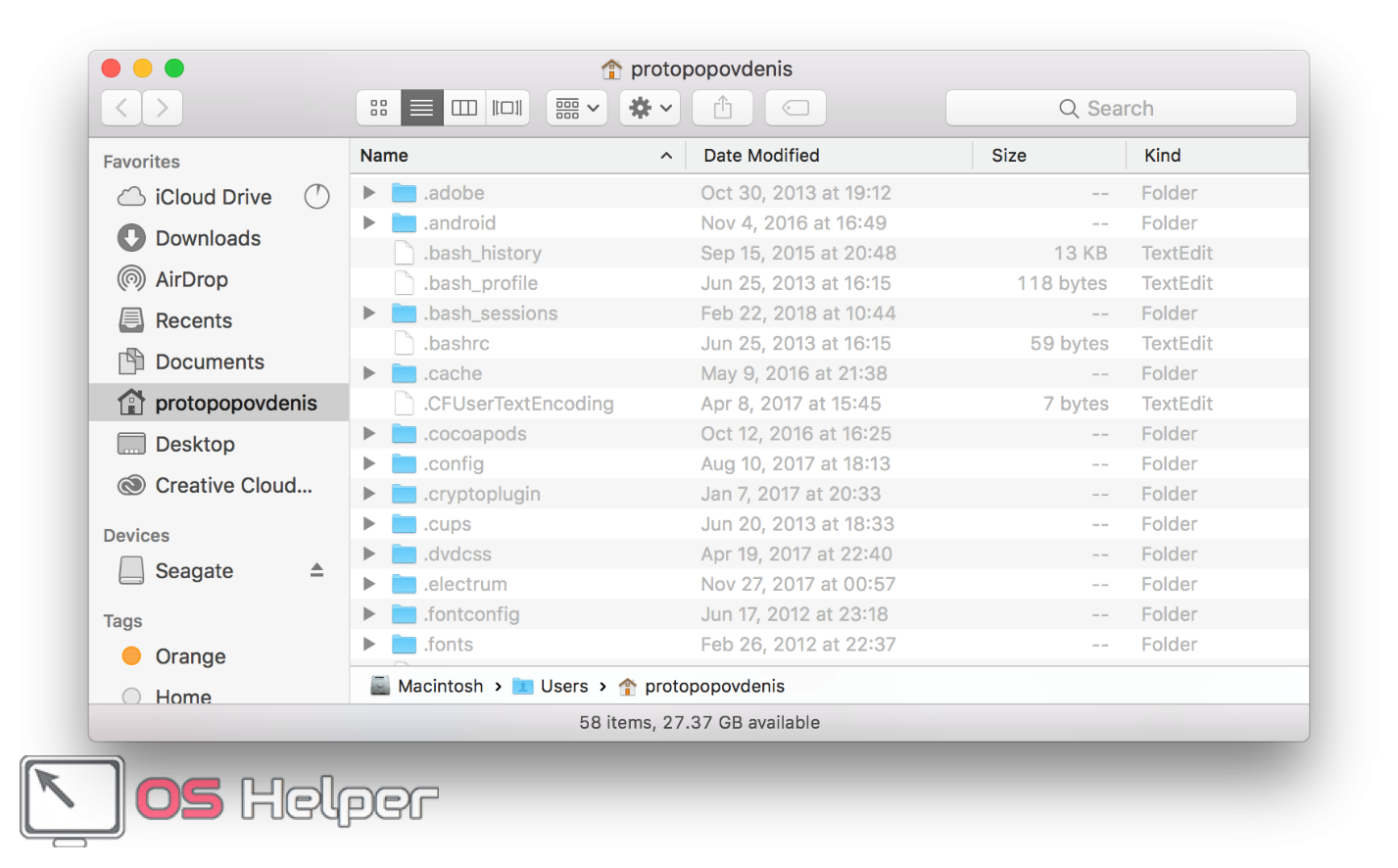Sort by the Date Modified column
Screen dimensions: 1398x868
(x=761, y=155)
